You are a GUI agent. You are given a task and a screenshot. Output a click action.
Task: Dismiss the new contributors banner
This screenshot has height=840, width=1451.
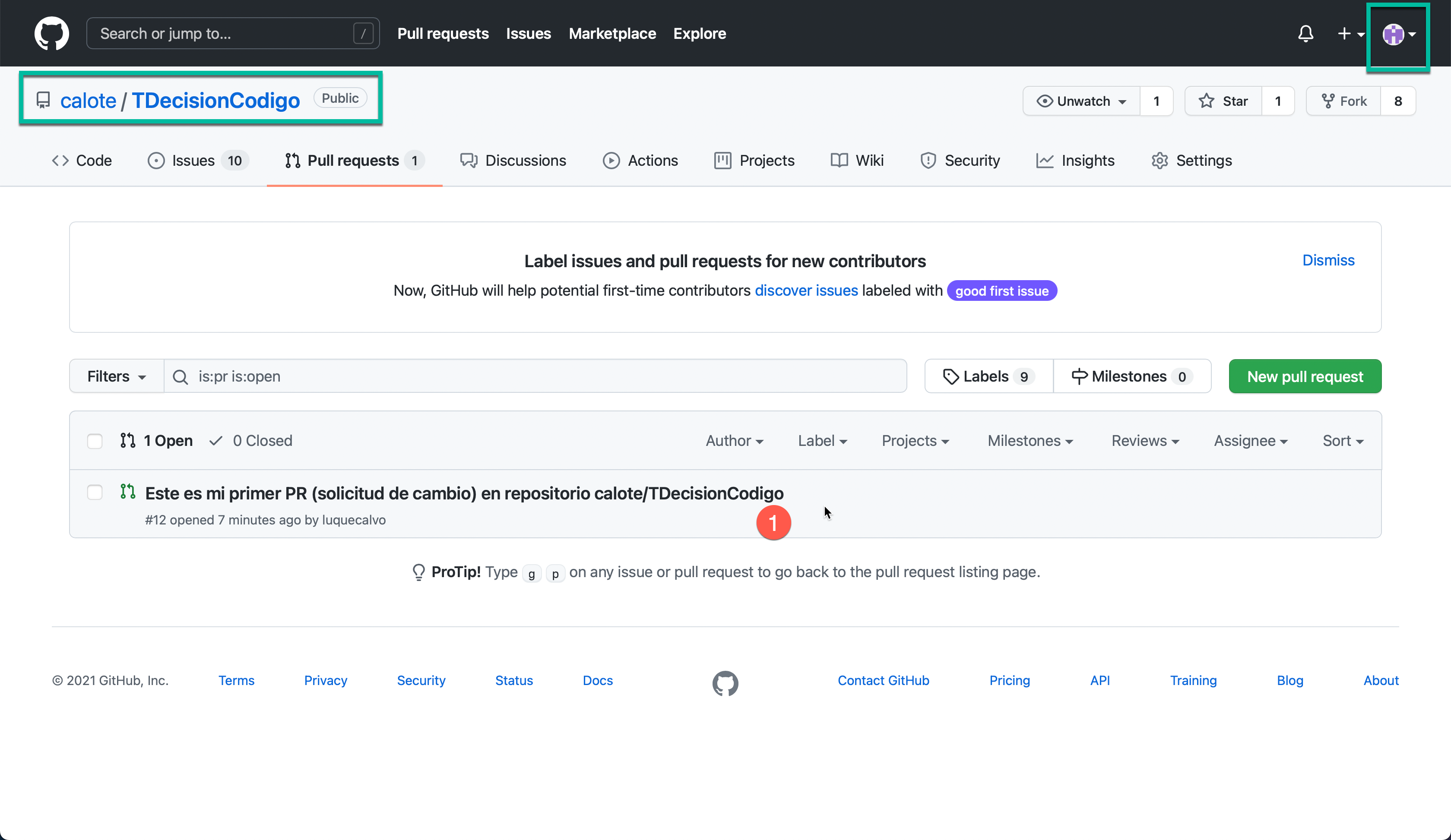1328,260
